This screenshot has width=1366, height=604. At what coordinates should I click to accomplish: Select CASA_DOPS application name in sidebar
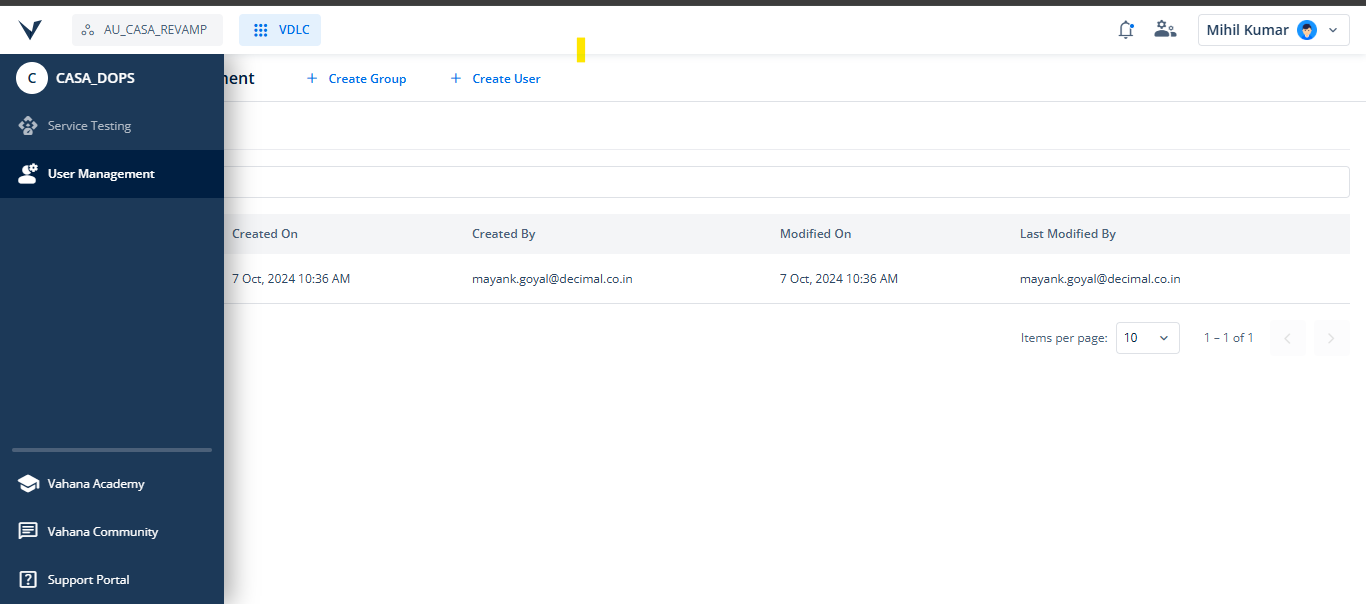point(95,78)
